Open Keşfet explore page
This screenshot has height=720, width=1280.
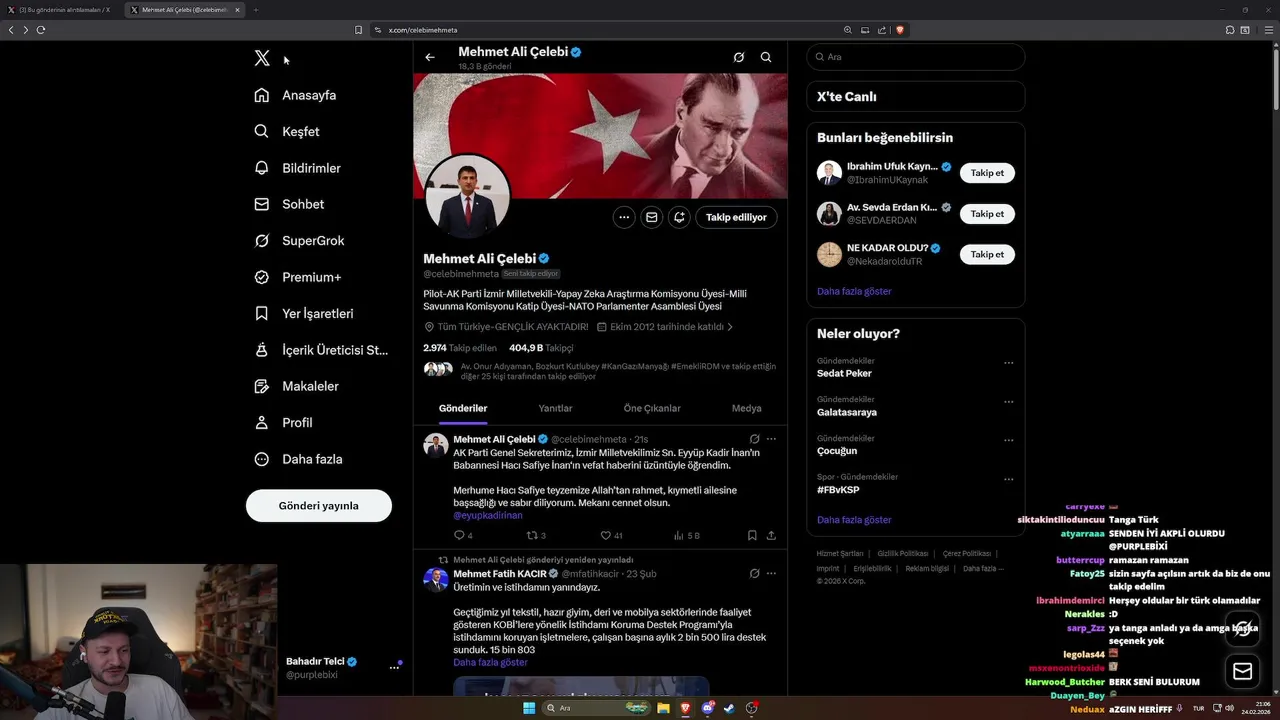click(287, 131)
